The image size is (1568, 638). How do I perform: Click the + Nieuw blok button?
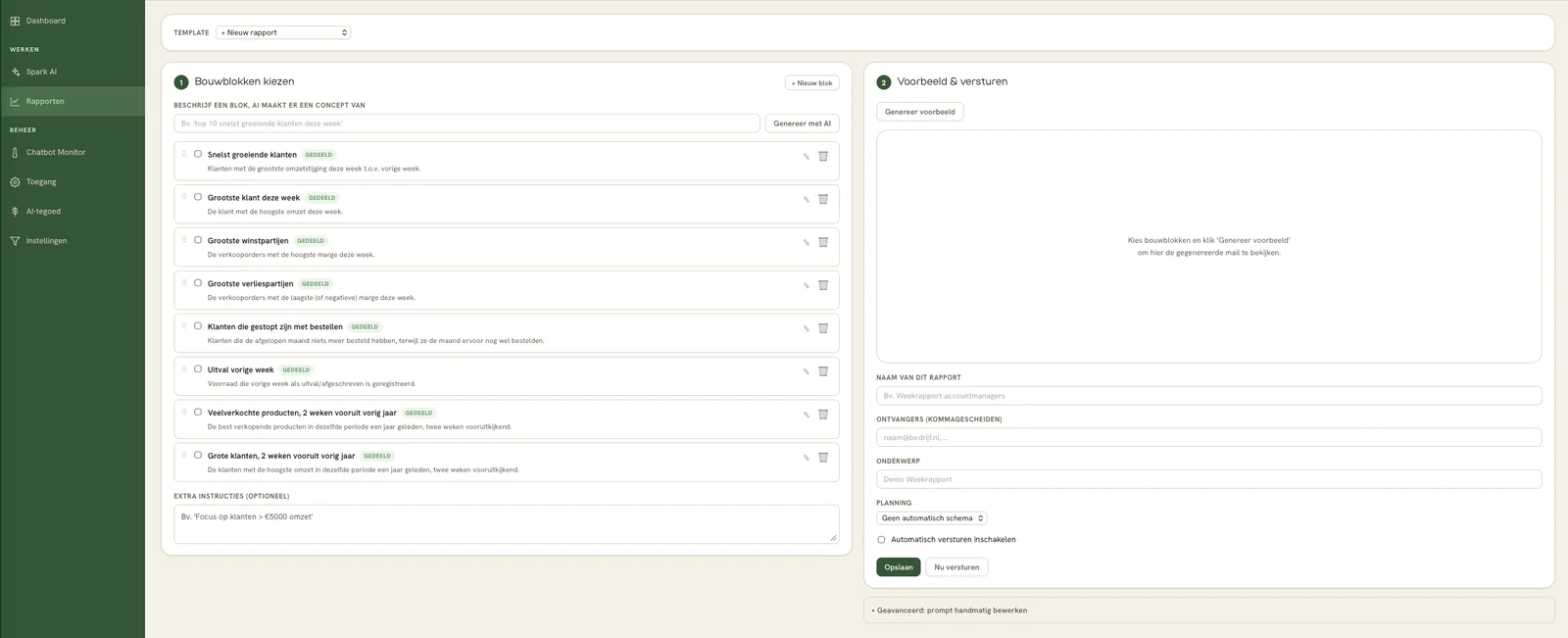pos(811,83)
